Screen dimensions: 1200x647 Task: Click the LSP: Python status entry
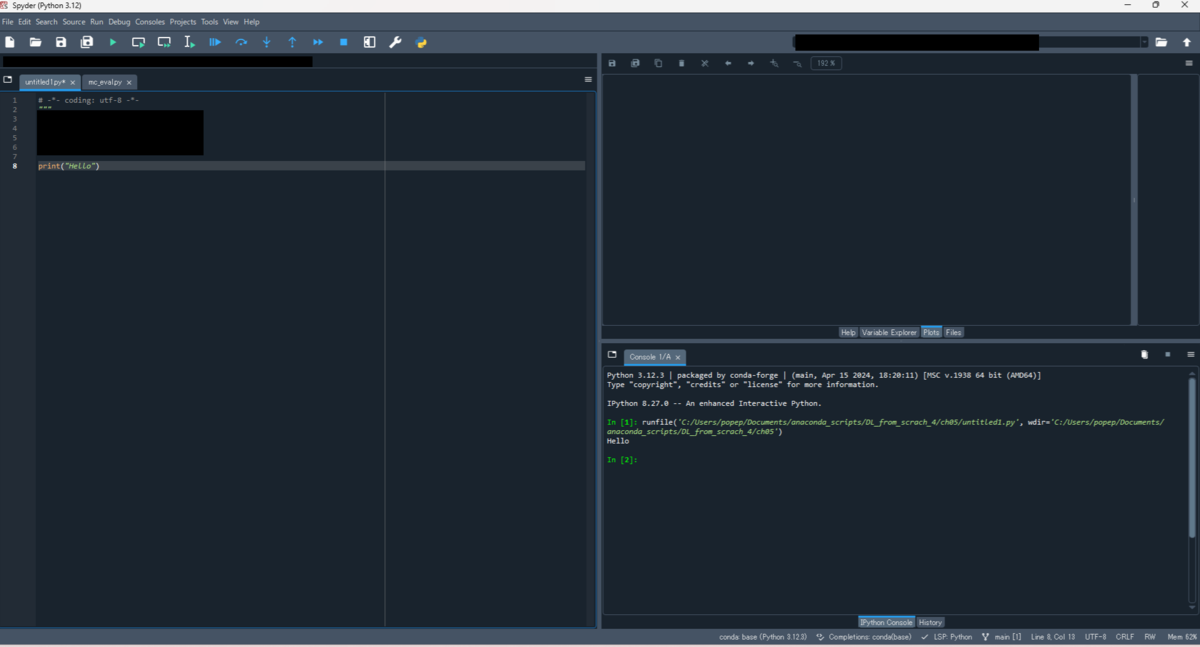[946, 637]
